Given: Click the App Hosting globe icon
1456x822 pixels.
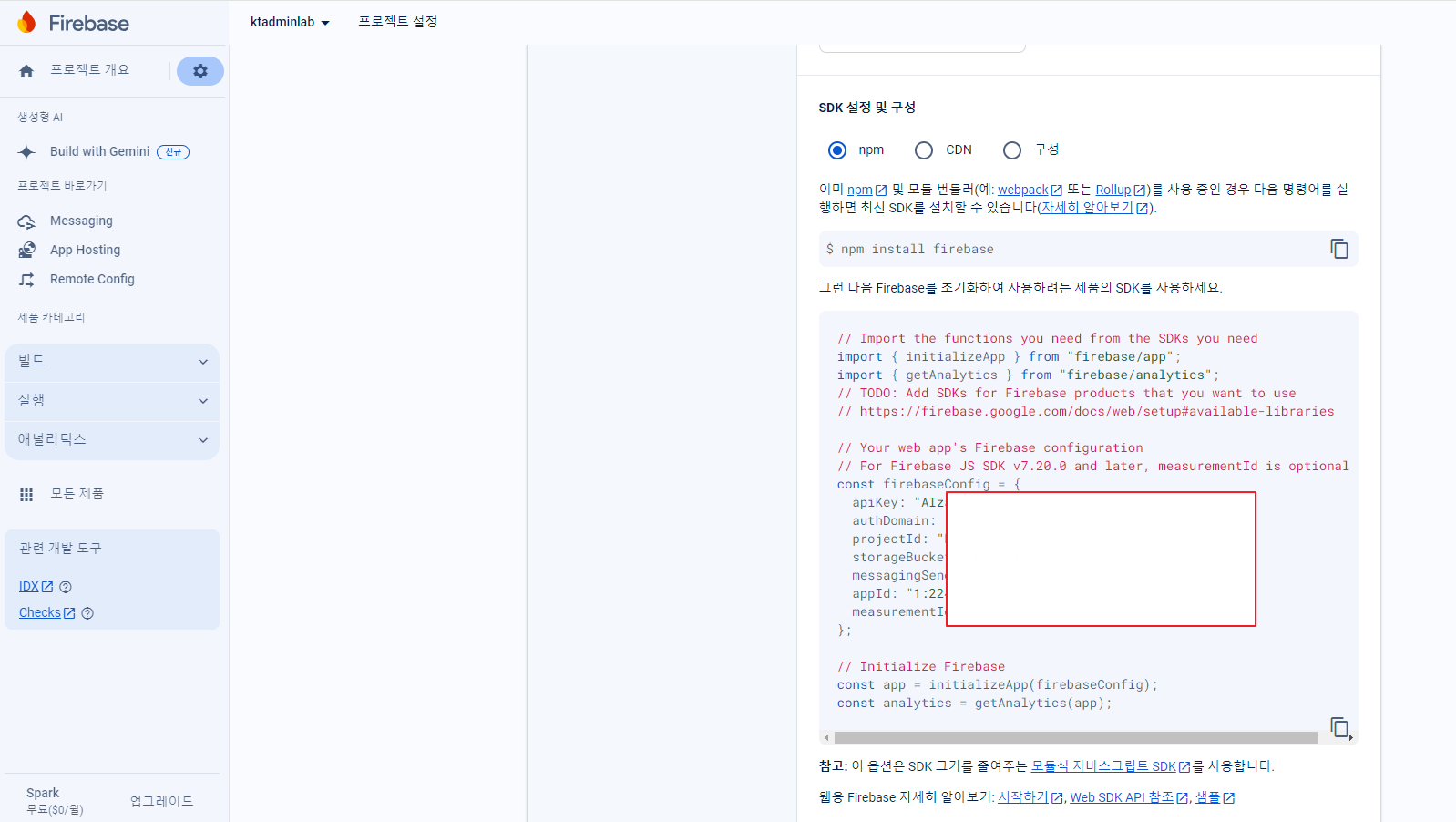Looking at the screenshot, I should click(26, 250).
